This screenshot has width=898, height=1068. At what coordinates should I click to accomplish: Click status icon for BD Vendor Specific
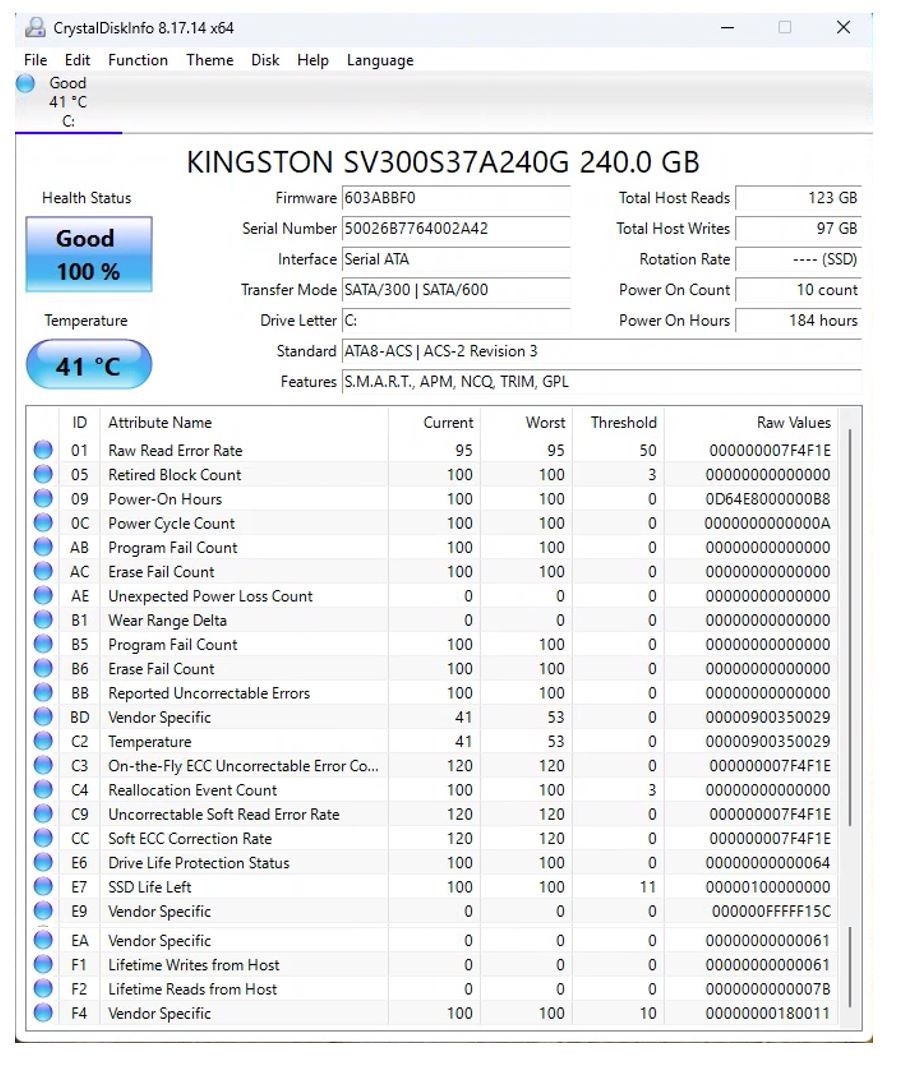43,717
